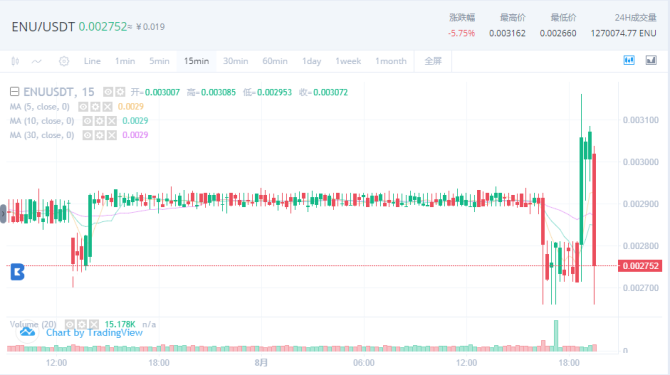
Task: Open settings for Volume (20) indicator
Action: 82,324
